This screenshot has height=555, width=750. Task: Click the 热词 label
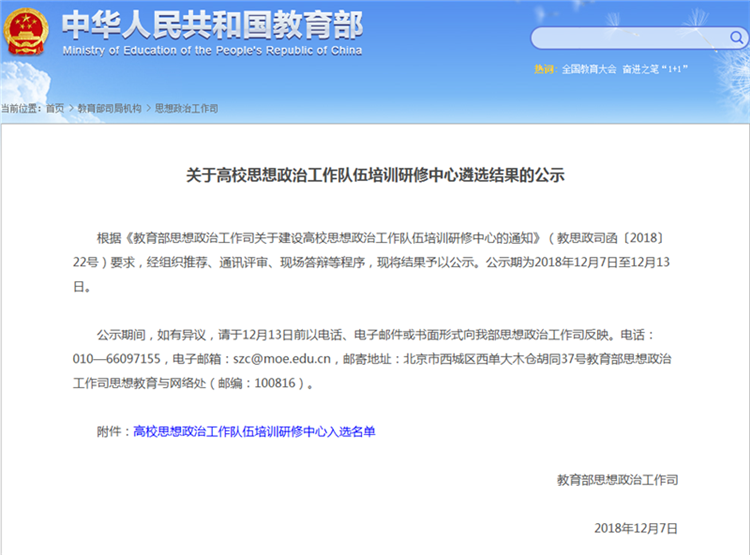coord(544,70)
